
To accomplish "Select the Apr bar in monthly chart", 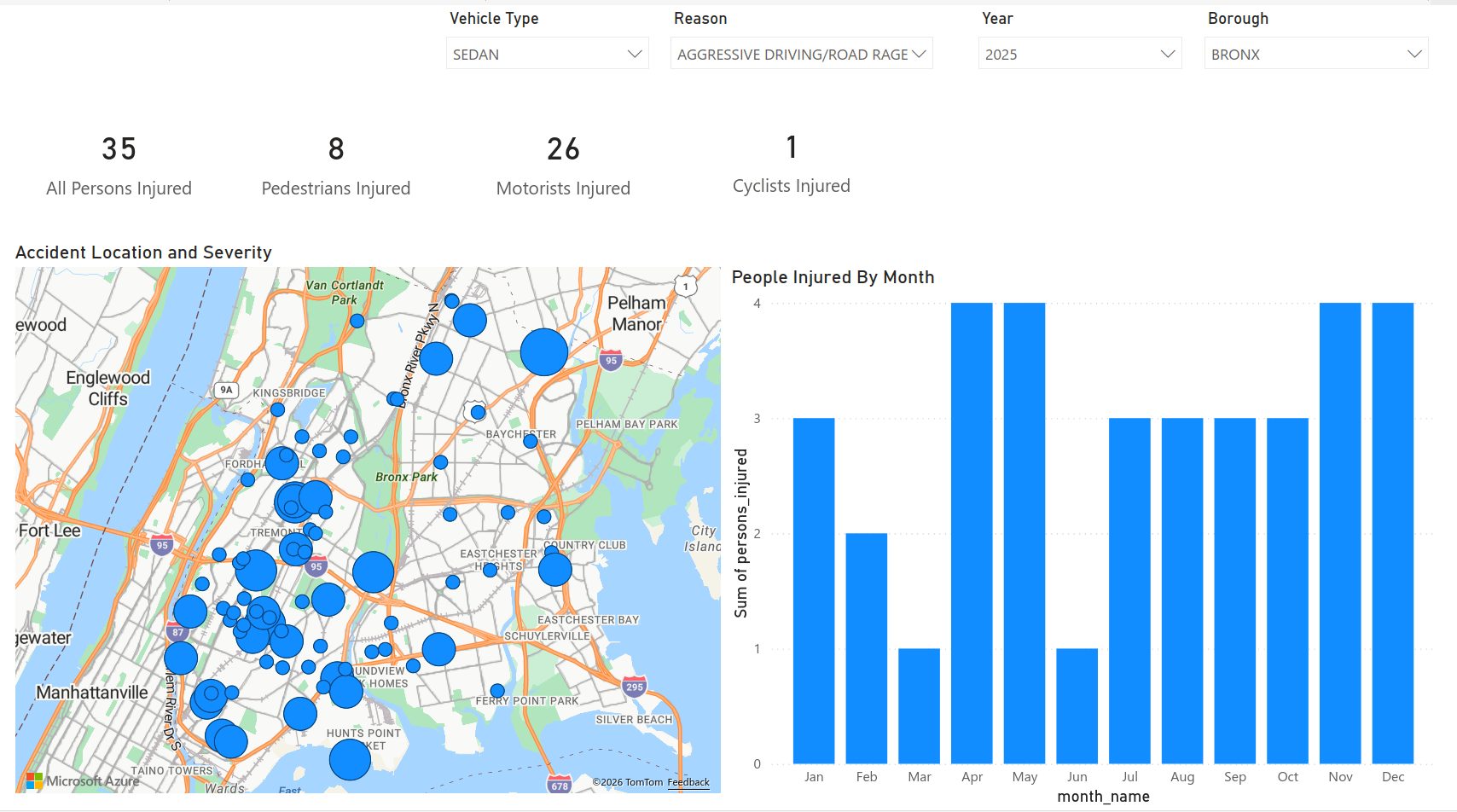I will click(972, 533).
